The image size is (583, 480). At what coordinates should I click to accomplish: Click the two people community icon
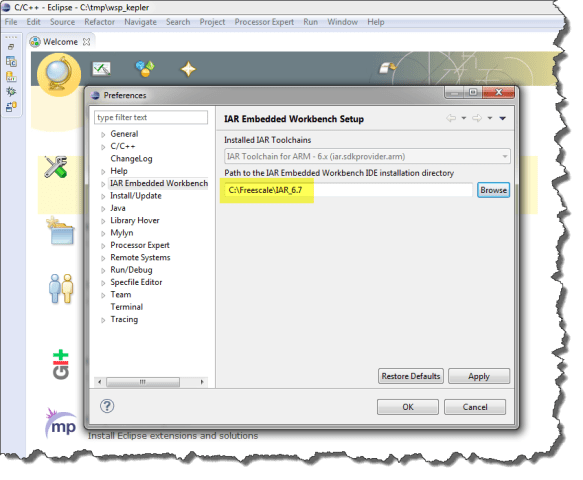[61, 289]
